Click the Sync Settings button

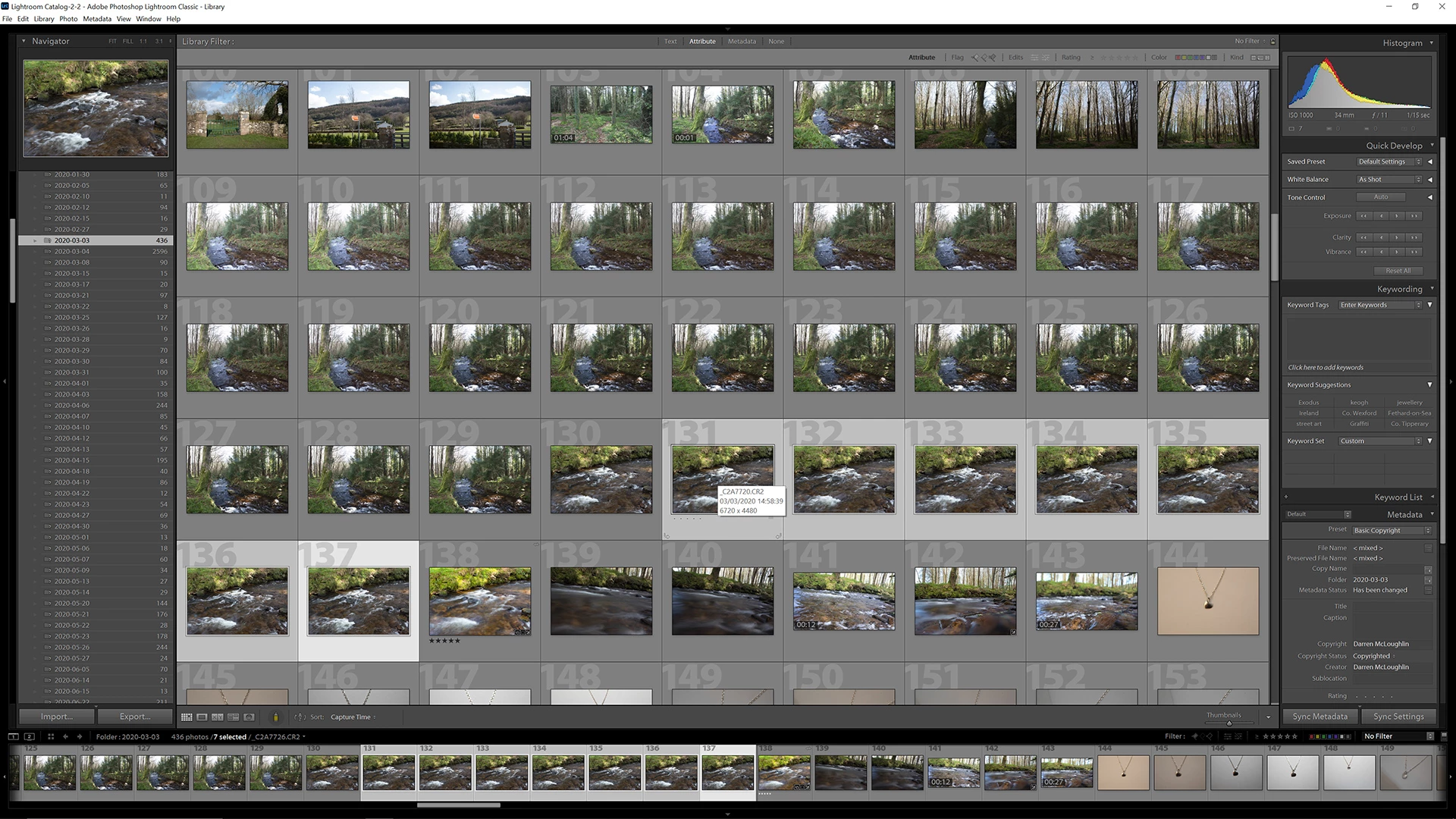1398,717
